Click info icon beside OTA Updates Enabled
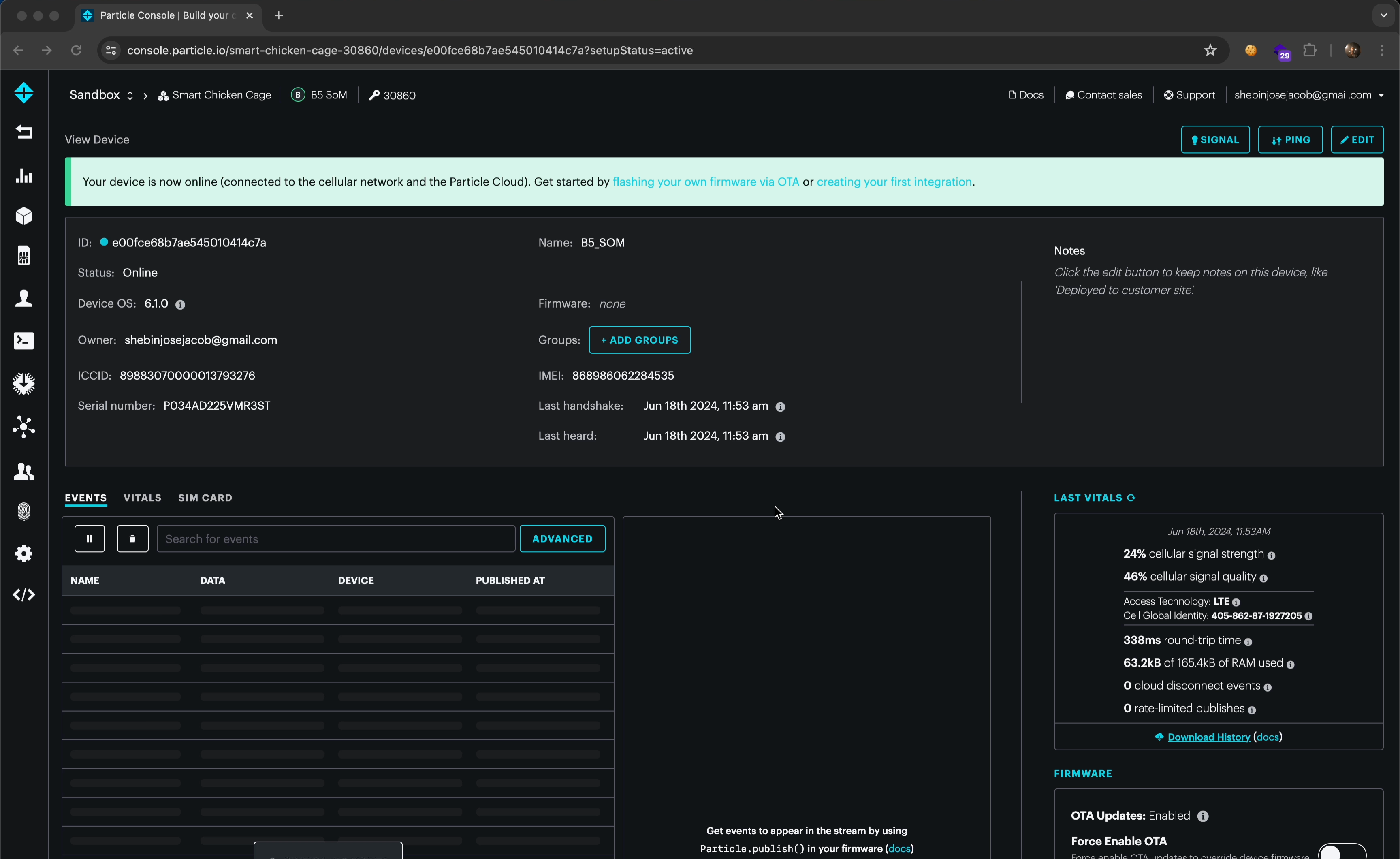Screen dimensions: 1400x859 tap(1203, 816)
